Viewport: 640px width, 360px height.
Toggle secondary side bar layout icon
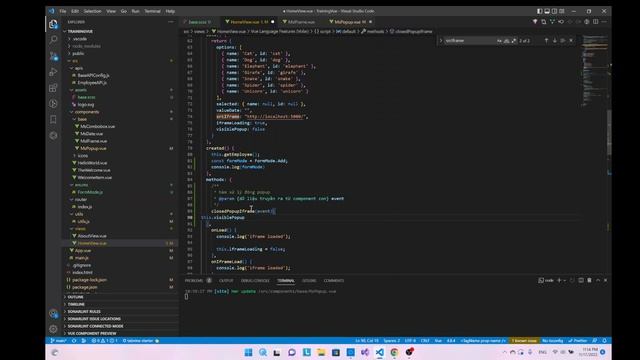554,11
